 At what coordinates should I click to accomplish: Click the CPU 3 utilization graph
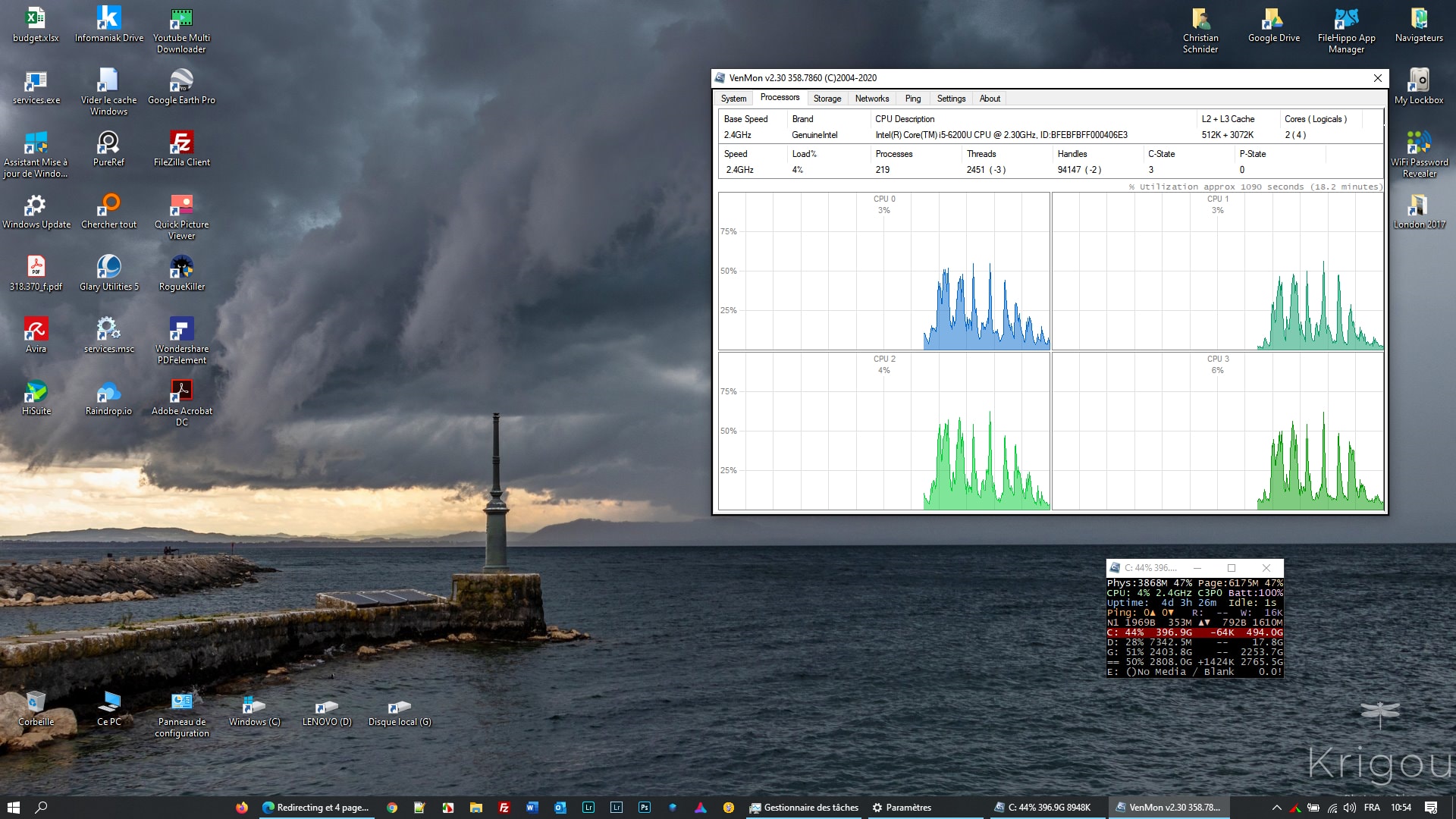click(1217, 431)
